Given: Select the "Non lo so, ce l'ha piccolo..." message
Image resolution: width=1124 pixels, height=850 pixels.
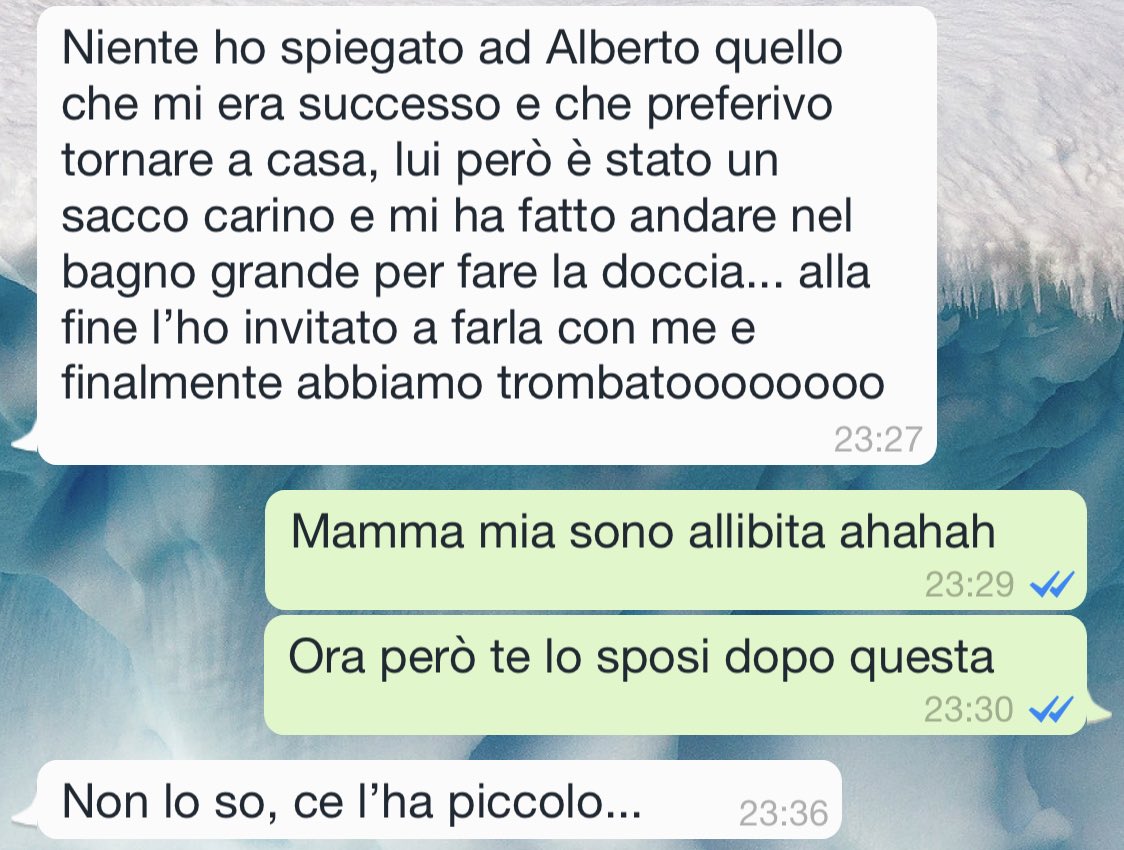Looking at the screenshot, I should pyautogui.click(x=439, y=800).
